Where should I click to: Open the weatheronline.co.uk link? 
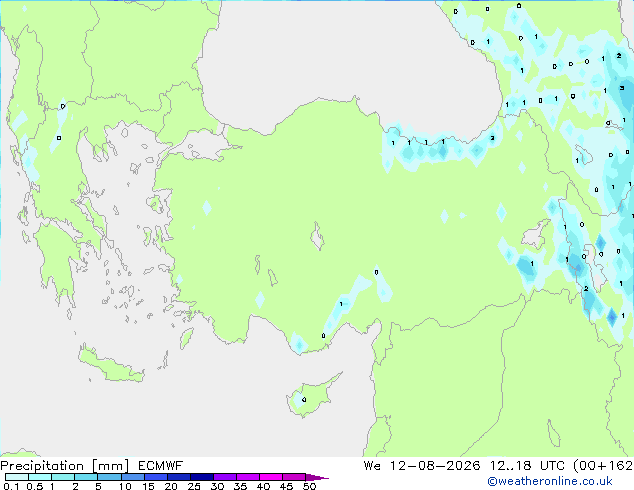550,481
